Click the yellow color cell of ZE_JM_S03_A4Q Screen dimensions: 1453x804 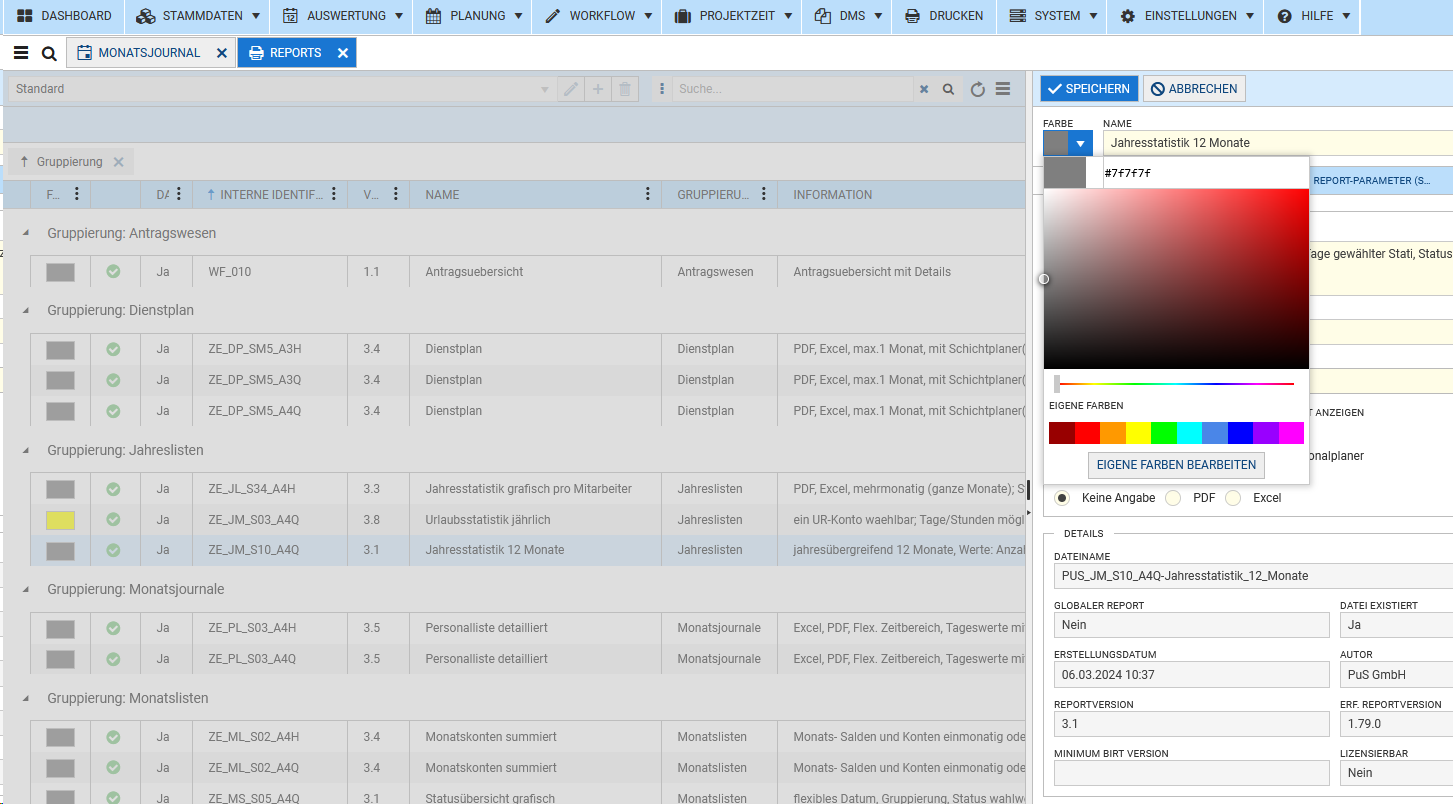click(x=60, y=520)
